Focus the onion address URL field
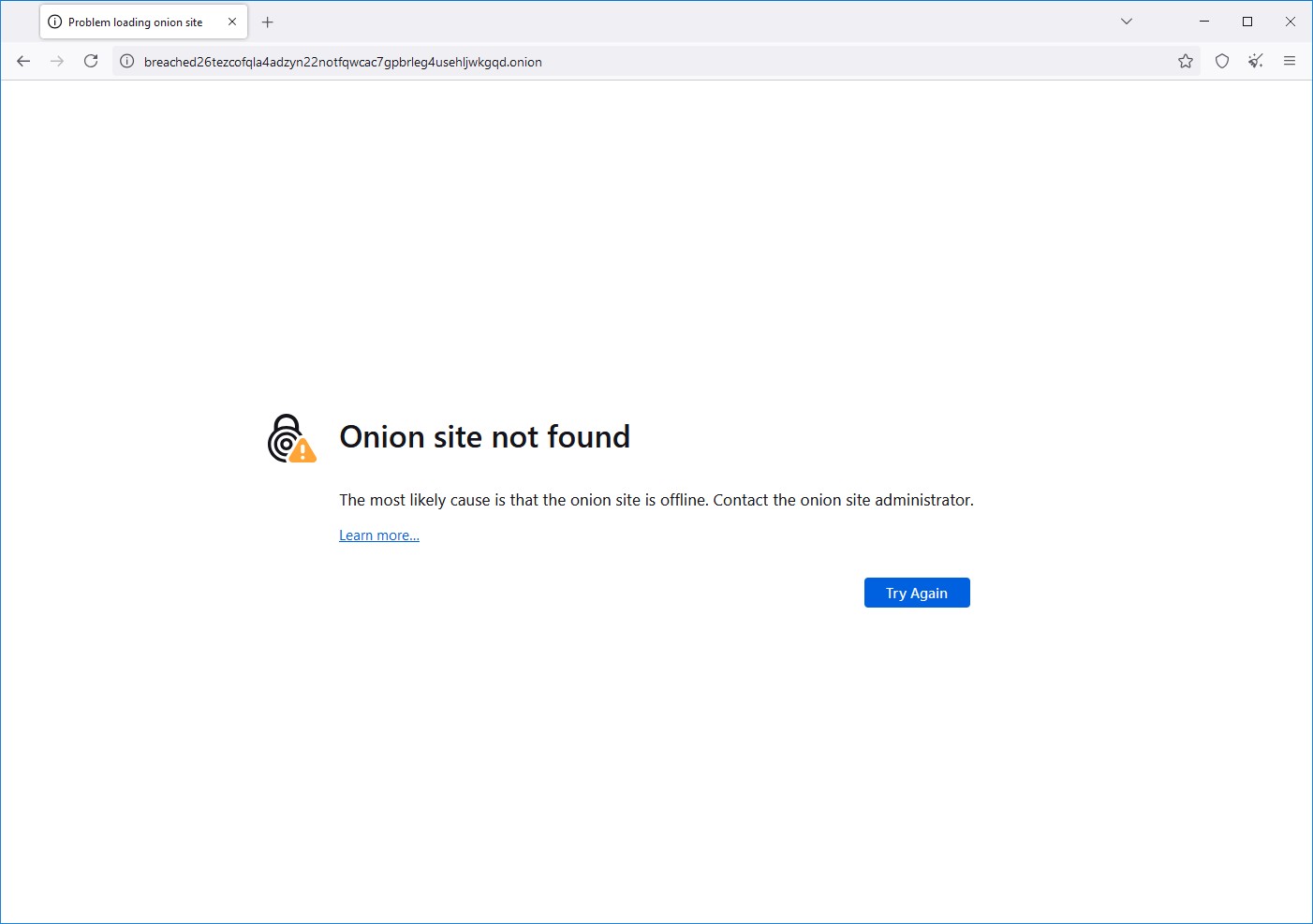The image size is (1313, 924). (x=656, y=62)
